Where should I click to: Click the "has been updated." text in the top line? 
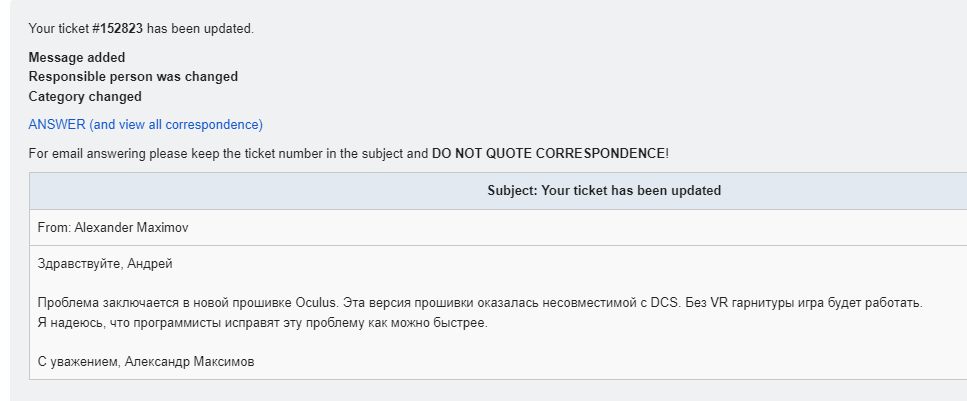[x=200, y=28]
